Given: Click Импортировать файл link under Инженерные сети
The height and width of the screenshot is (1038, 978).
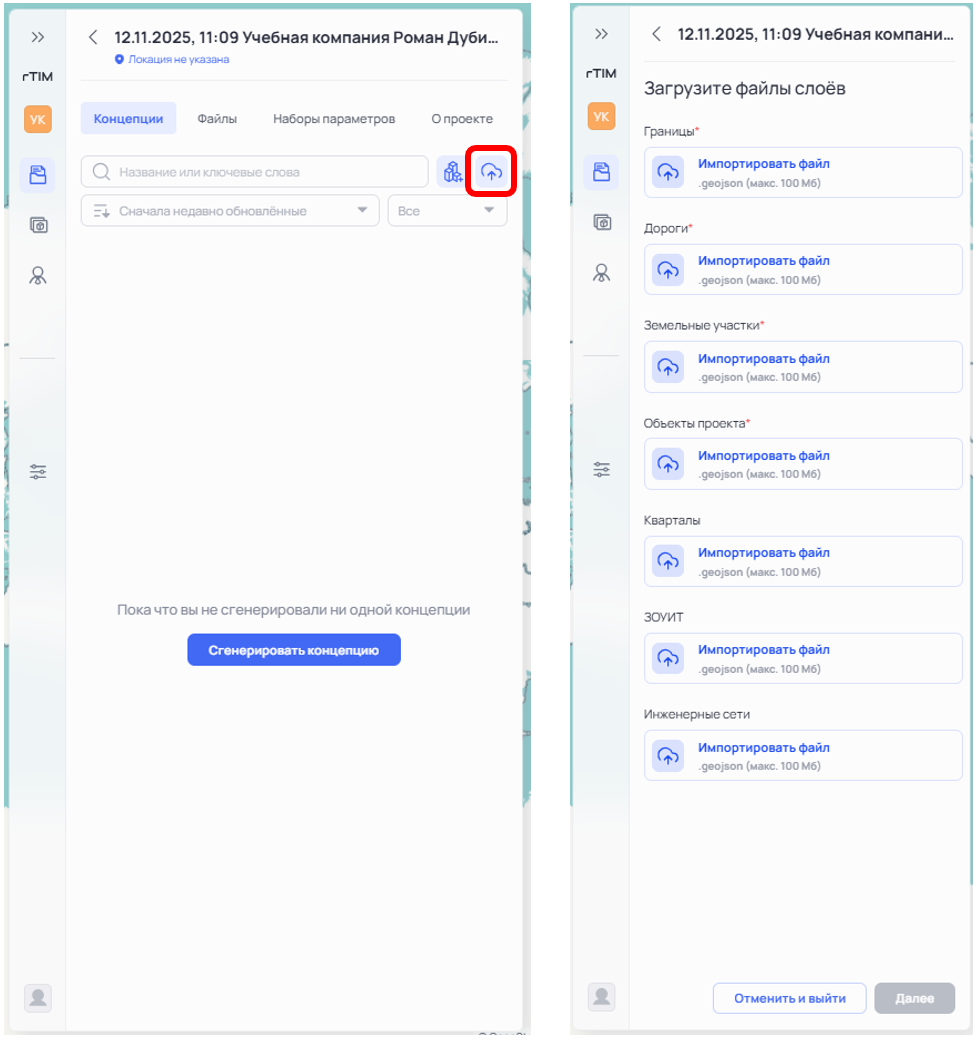Looking at the screenshot, I should [x=763, y=747].
